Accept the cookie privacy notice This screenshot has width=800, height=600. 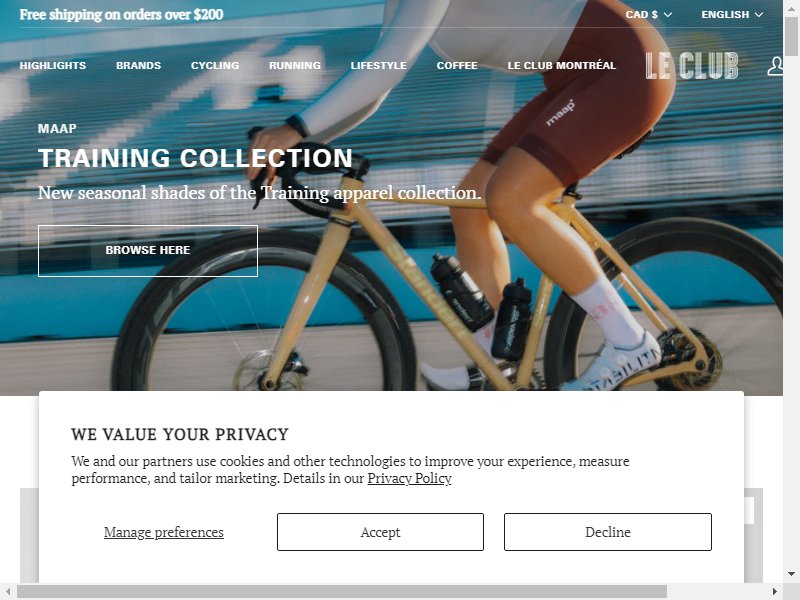coord(380,532)
